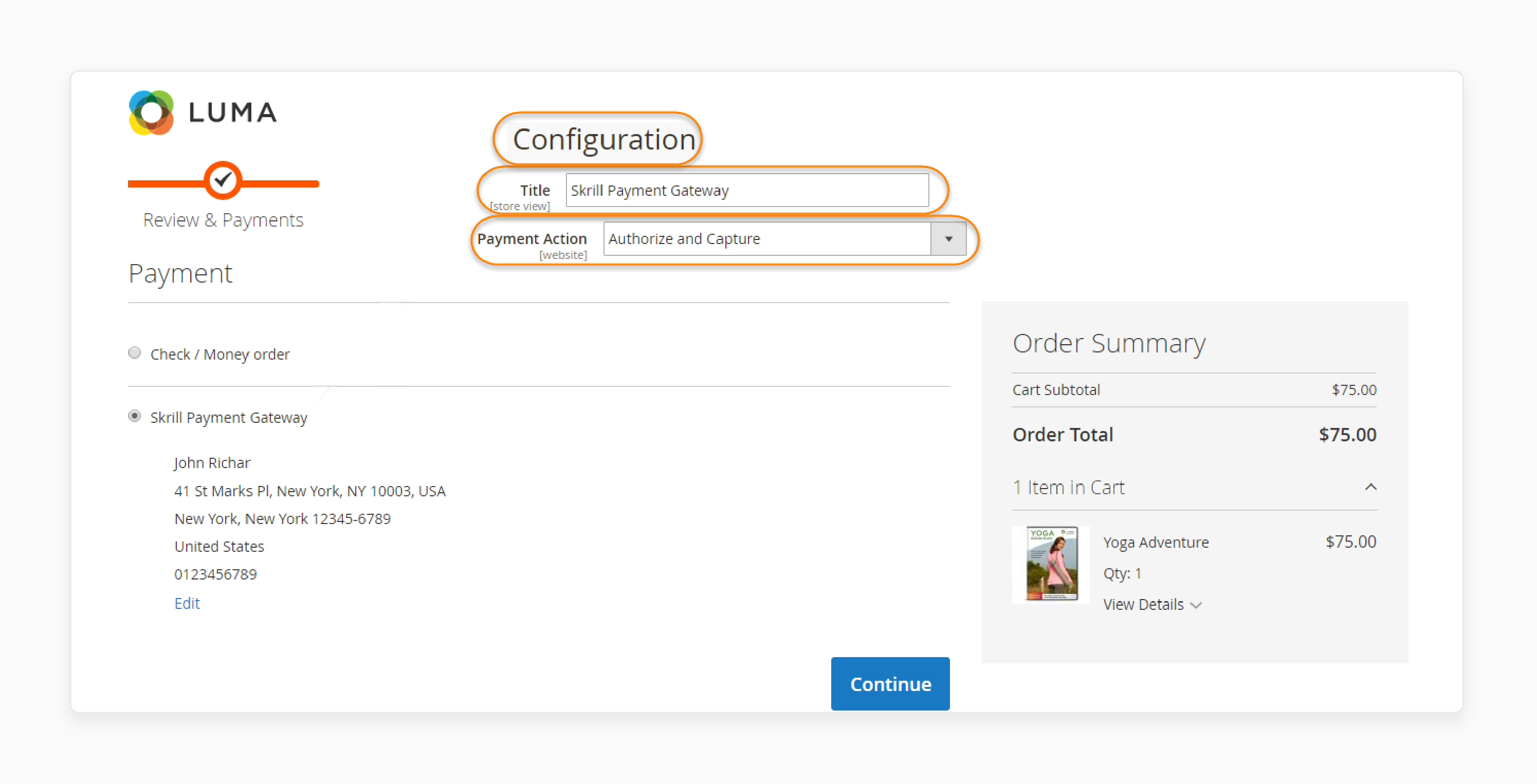
Task: Click the Luma colorful logo icon
Action: [151, 113]
